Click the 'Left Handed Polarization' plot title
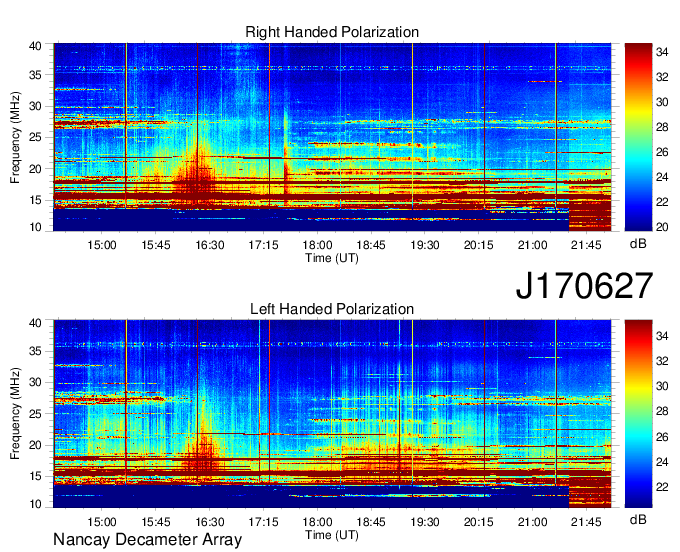Image resolution: width=680 pixels, height=552 pixels. (332, 309)
